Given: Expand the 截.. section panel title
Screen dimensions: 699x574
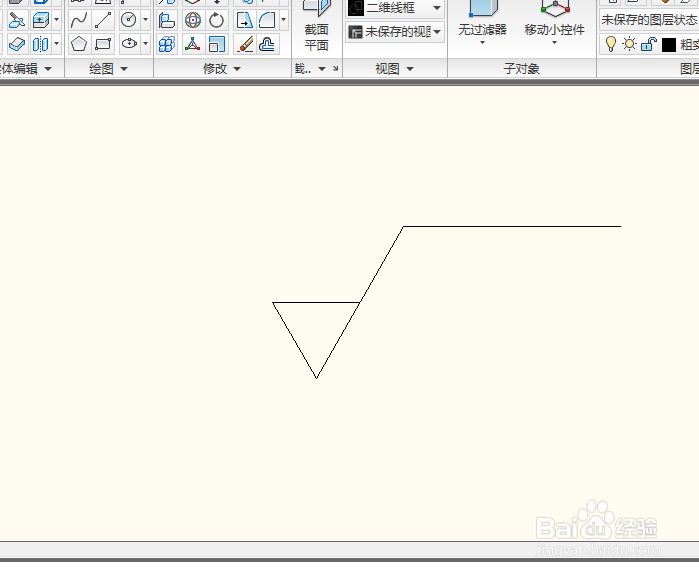Looking at the screenshot, I should coord(310,69).
